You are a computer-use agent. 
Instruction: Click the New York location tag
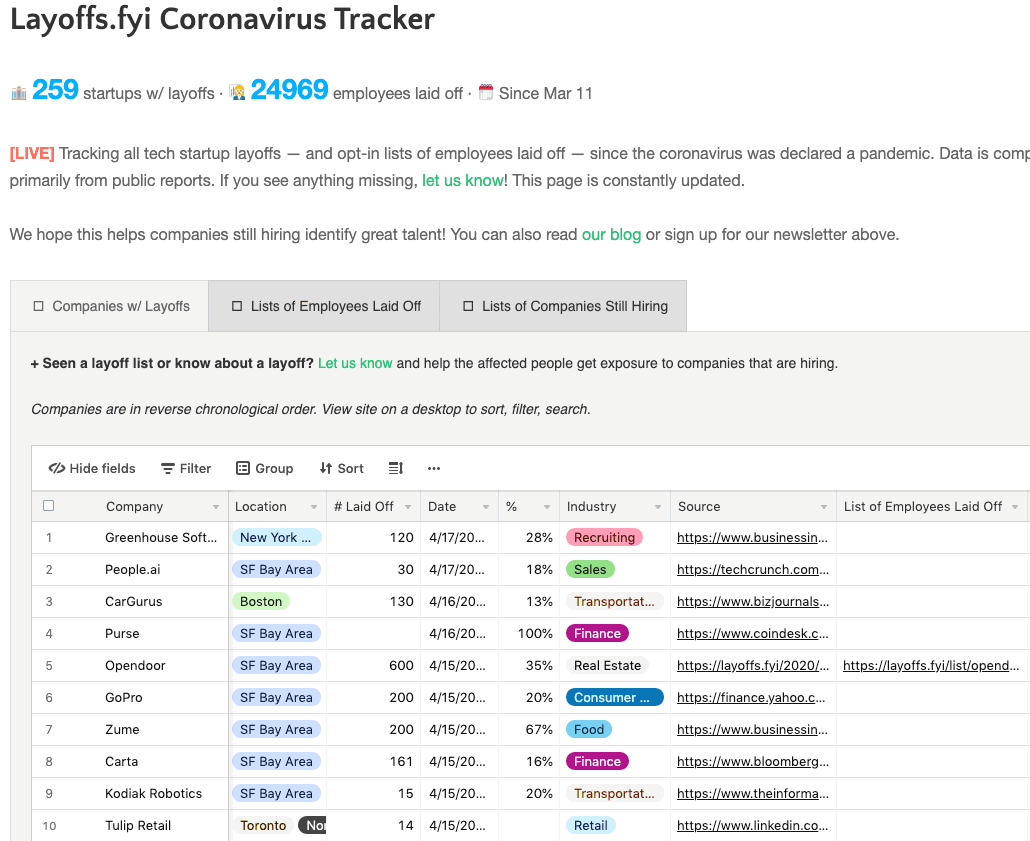coord(277,537)
